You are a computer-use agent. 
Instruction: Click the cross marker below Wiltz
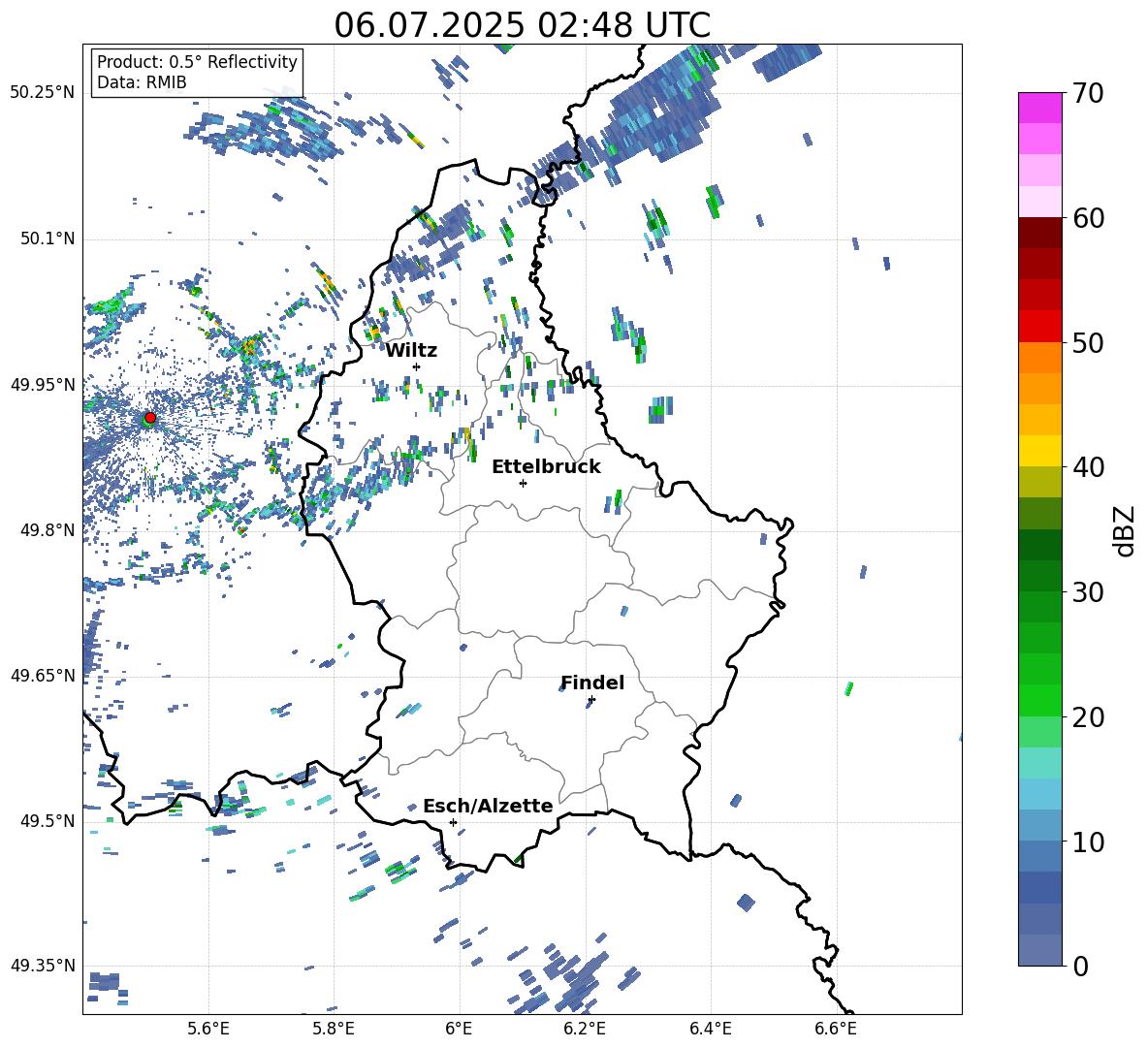click(x=417, y=366)
